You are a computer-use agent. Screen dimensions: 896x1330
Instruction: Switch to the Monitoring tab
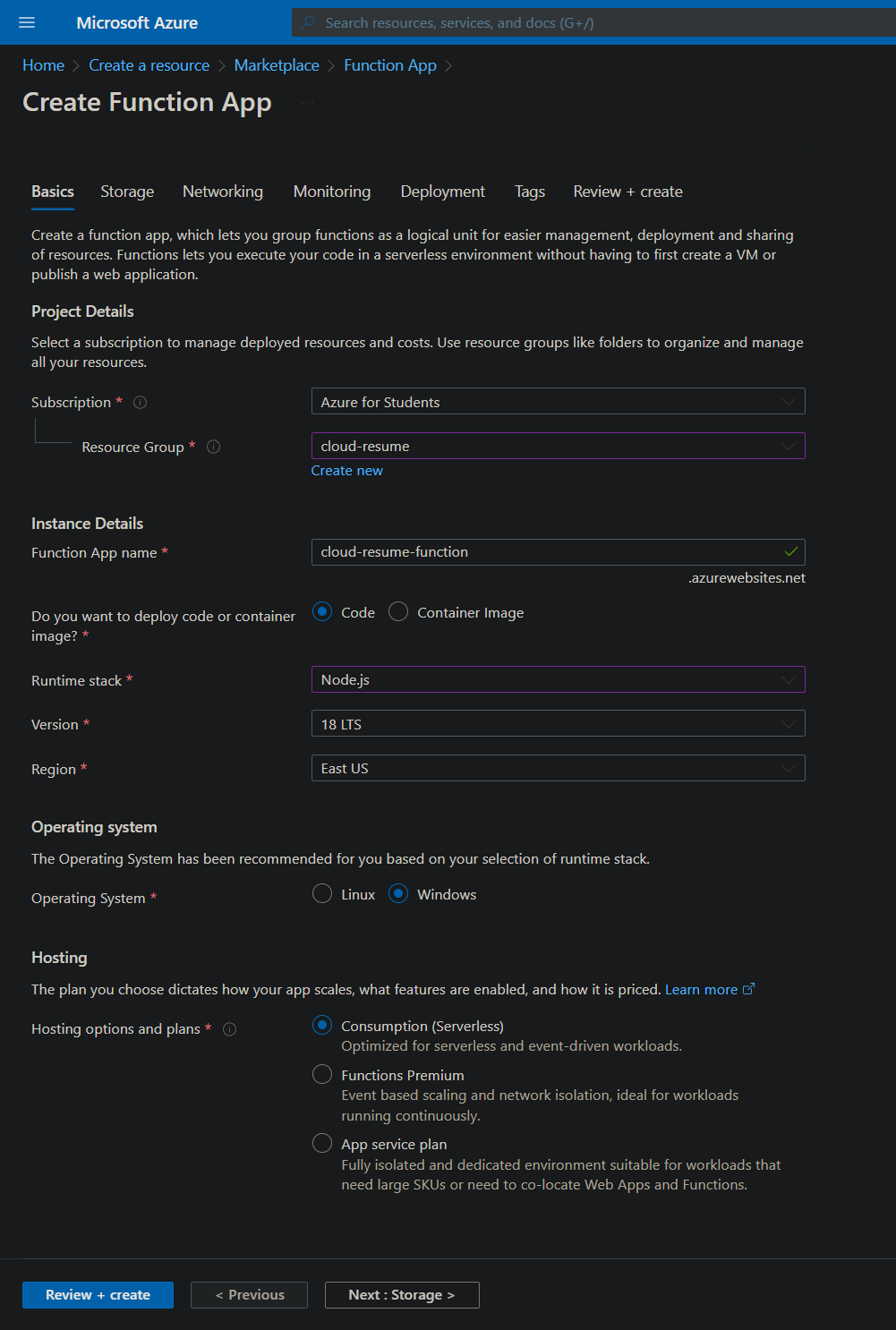(332, 192)
